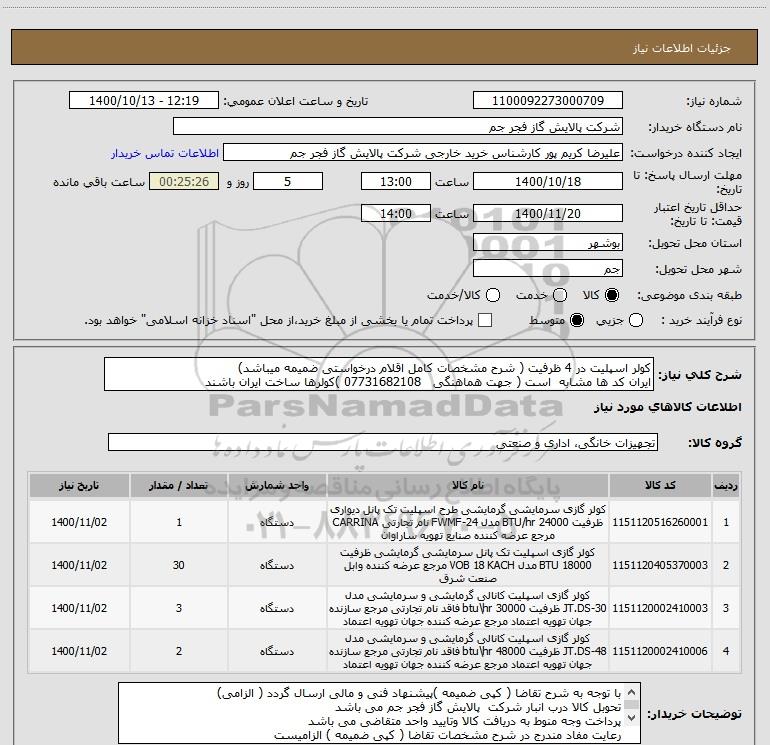Click quantity 30 in row 2

click(179, 565)
